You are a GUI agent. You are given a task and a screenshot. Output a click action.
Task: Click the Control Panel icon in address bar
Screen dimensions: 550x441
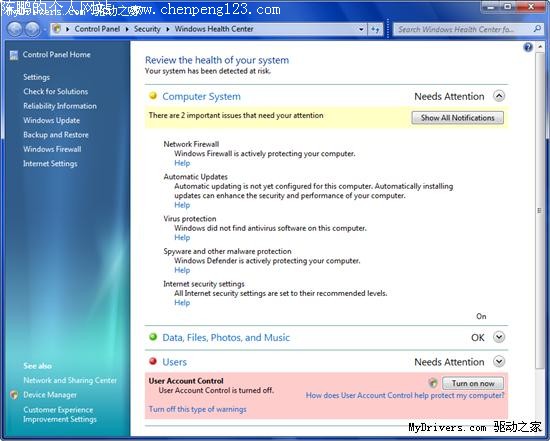point(57,29)
